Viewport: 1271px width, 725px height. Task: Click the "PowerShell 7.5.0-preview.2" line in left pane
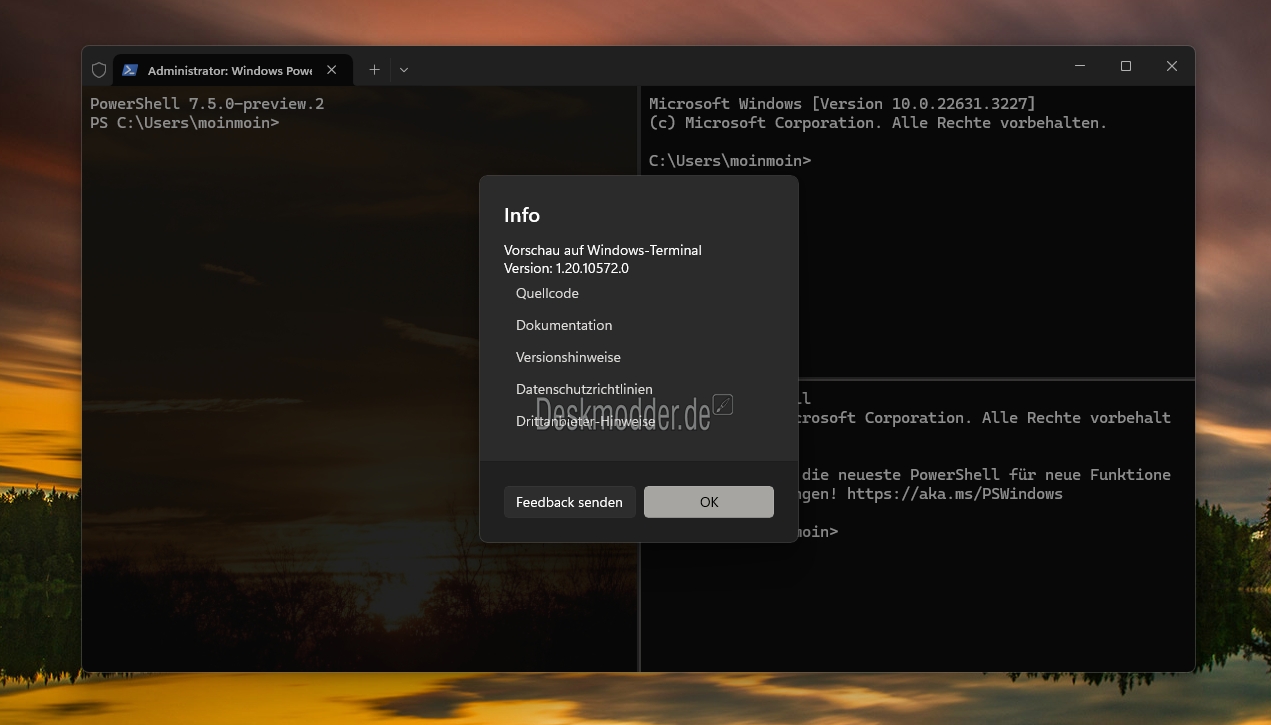click(207, 104)
